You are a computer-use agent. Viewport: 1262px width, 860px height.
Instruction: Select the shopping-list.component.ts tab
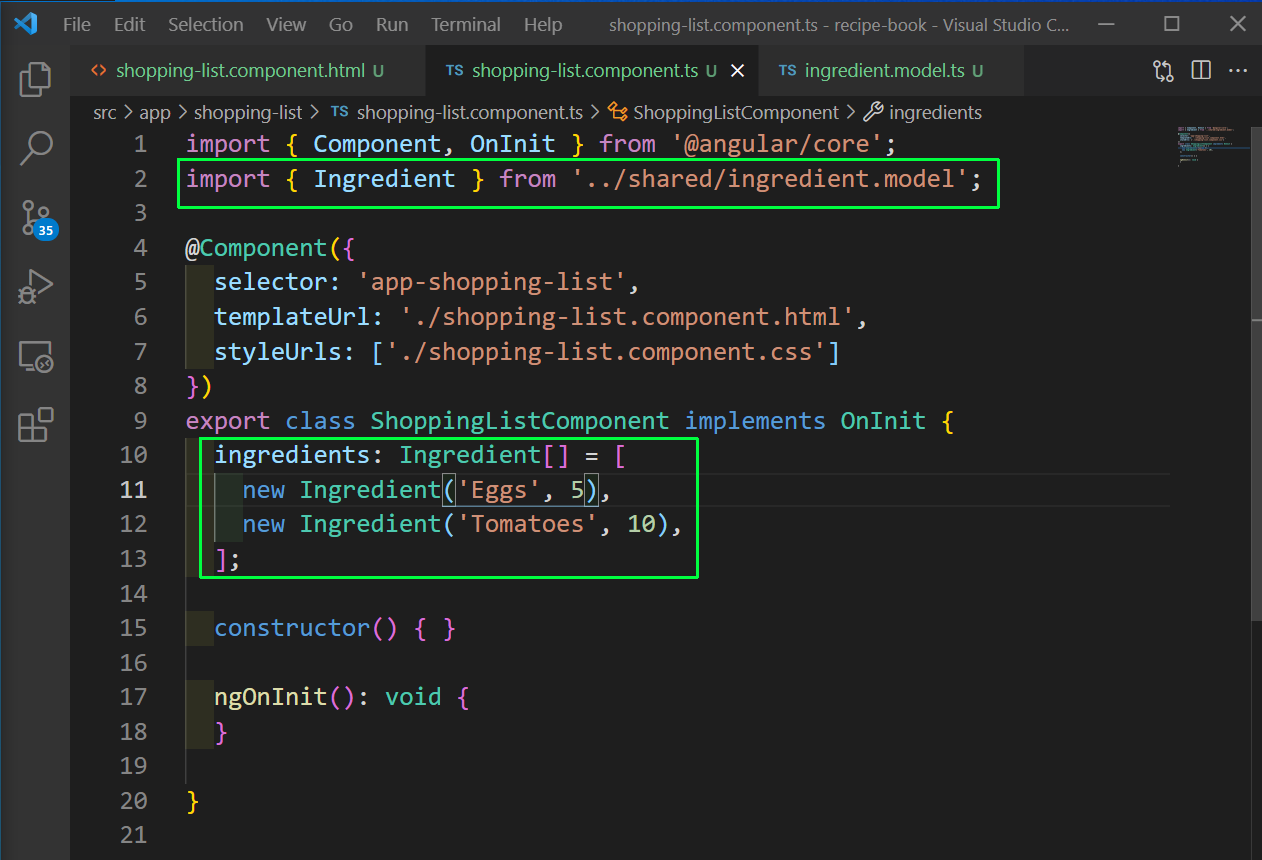594,71
